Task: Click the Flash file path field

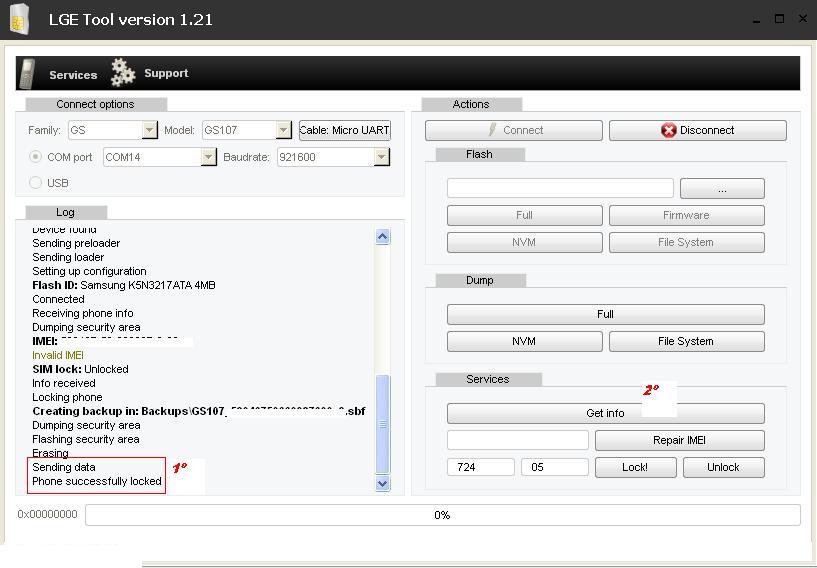Action: click(560, 188)
